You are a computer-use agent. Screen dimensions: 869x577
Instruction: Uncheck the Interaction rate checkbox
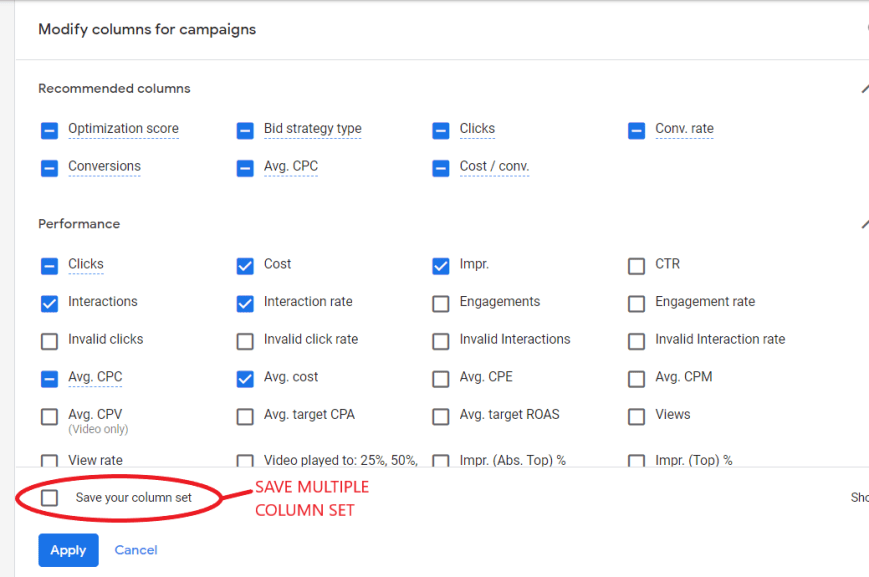[x=245, y=304]
